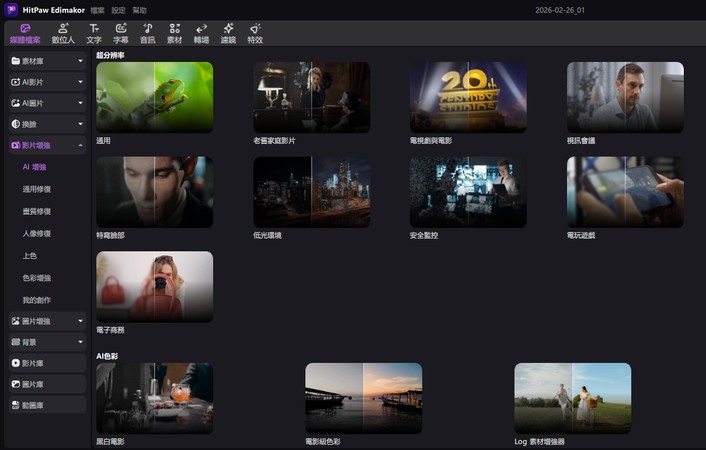Open the 音訊 audio panel
This screenshot has width=706, height=450.
click(148, 34)
